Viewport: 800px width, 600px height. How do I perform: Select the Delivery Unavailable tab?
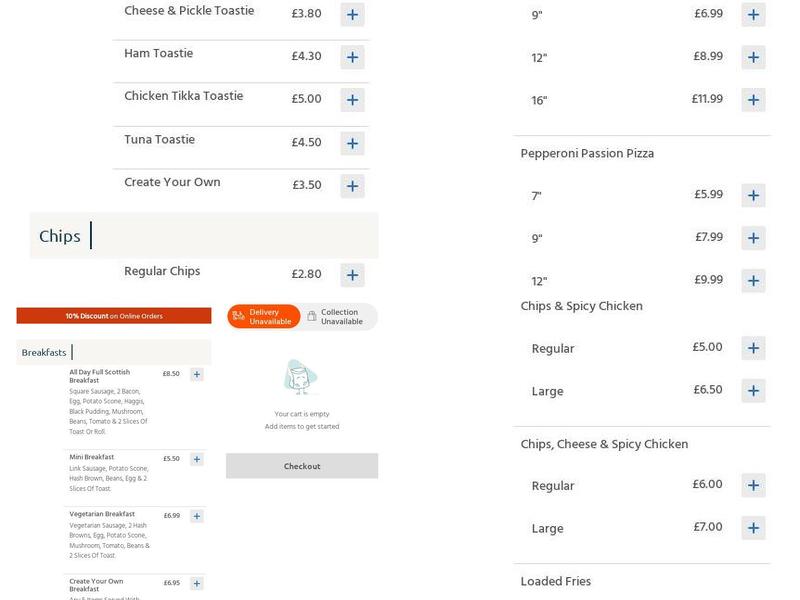[267, 316]
